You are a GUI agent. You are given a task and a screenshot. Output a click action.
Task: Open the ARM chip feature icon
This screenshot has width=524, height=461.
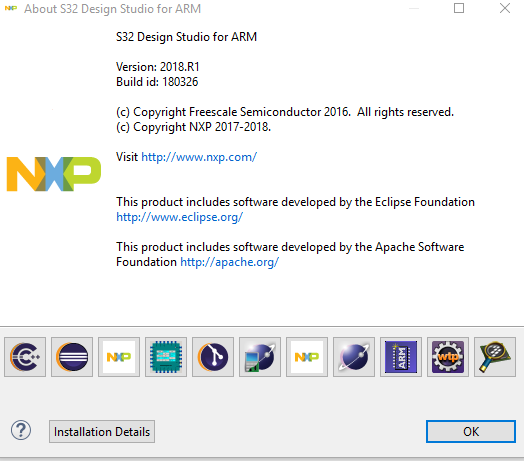401,357
